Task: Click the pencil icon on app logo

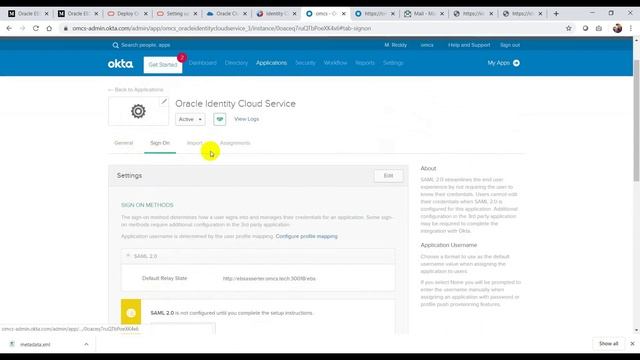Action: coord(164,101)
